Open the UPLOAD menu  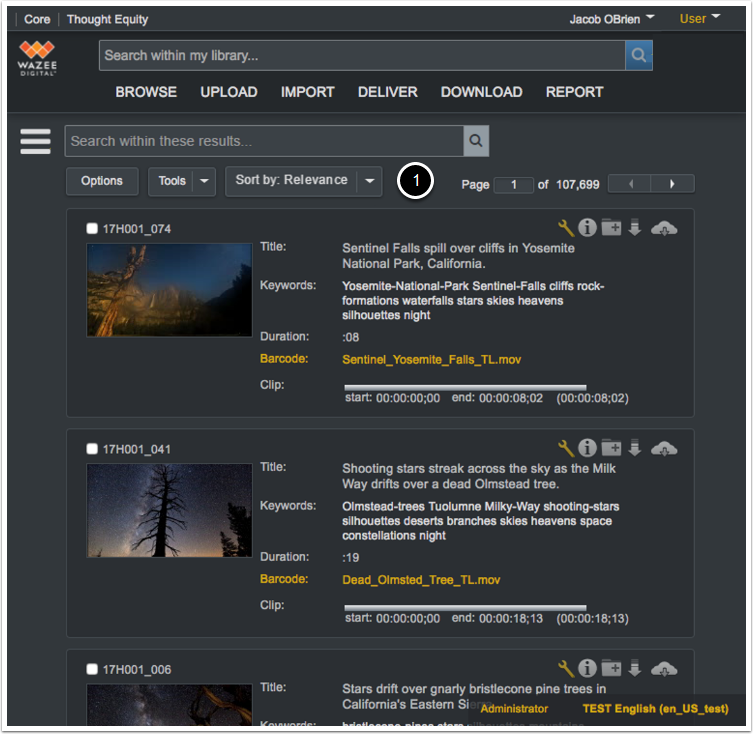pyautogui.click(x=229, y=92)
